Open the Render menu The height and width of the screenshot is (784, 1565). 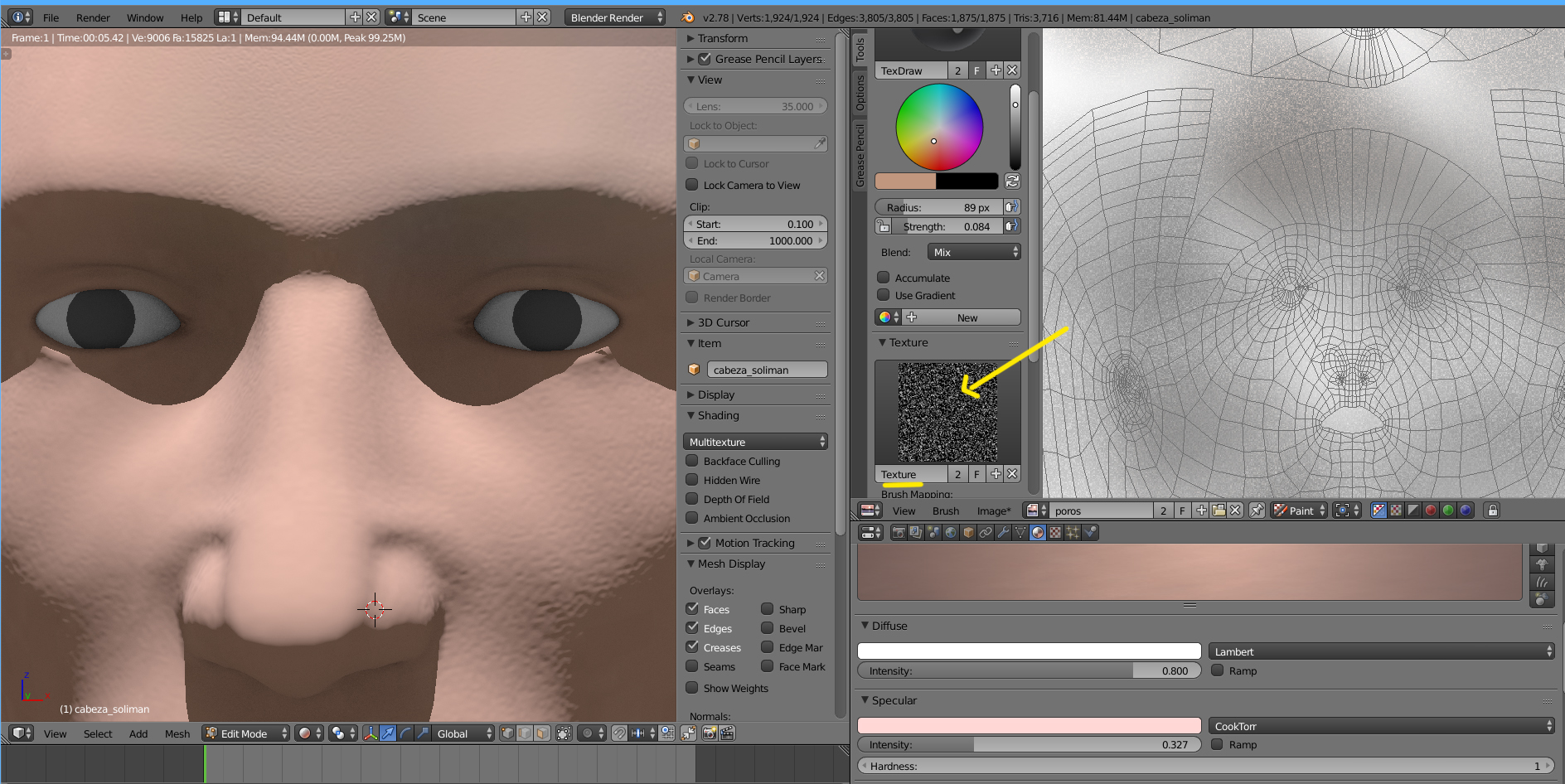click(x=93, y=17)
